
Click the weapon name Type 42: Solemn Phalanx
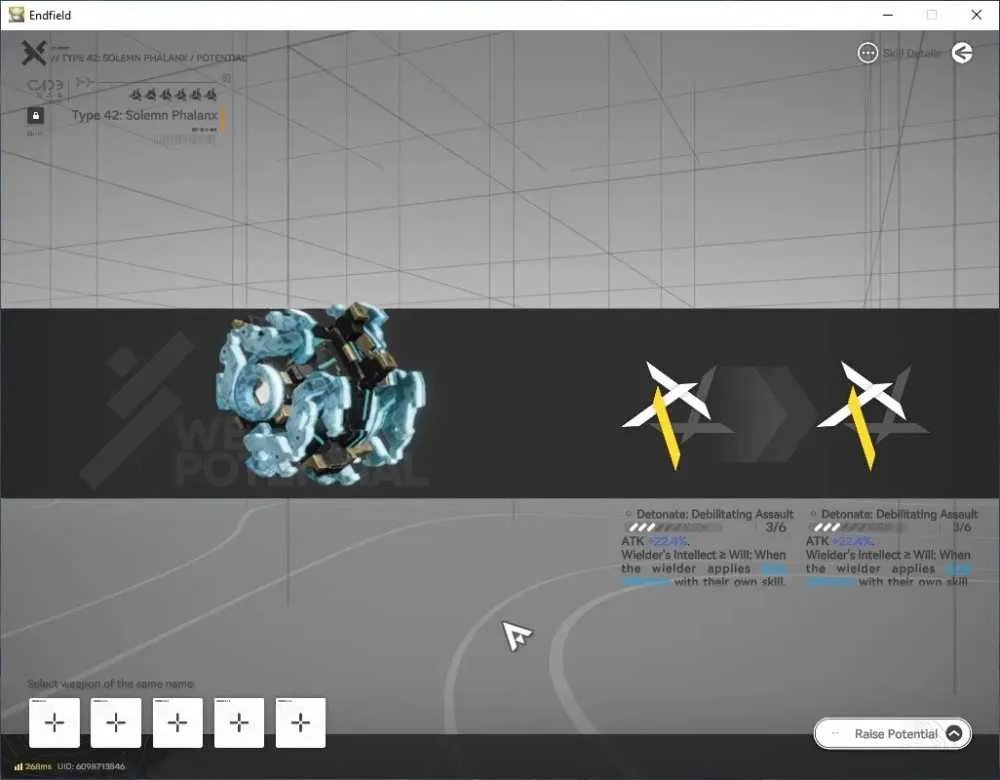point(144,115)
